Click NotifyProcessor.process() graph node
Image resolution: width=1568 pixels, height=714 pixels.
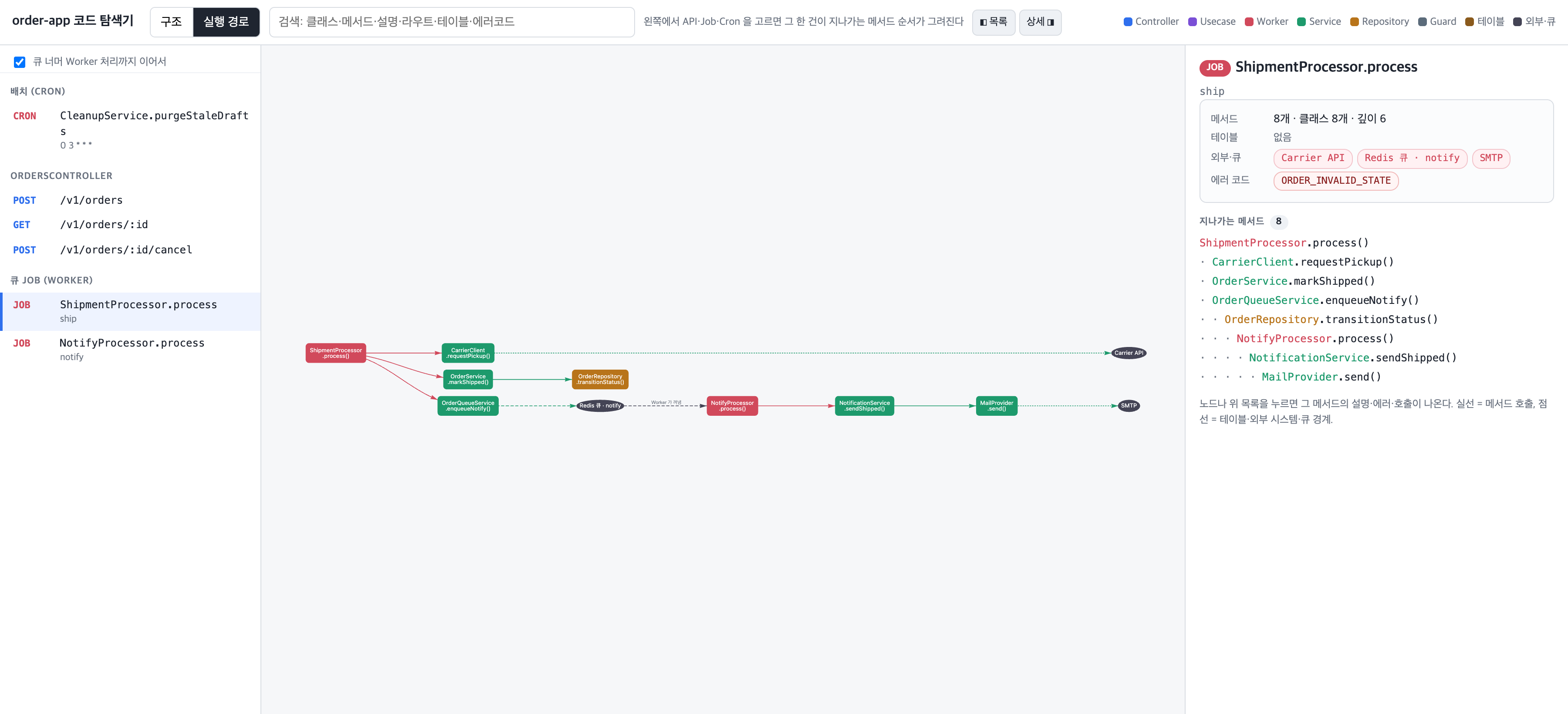point(732,406)
